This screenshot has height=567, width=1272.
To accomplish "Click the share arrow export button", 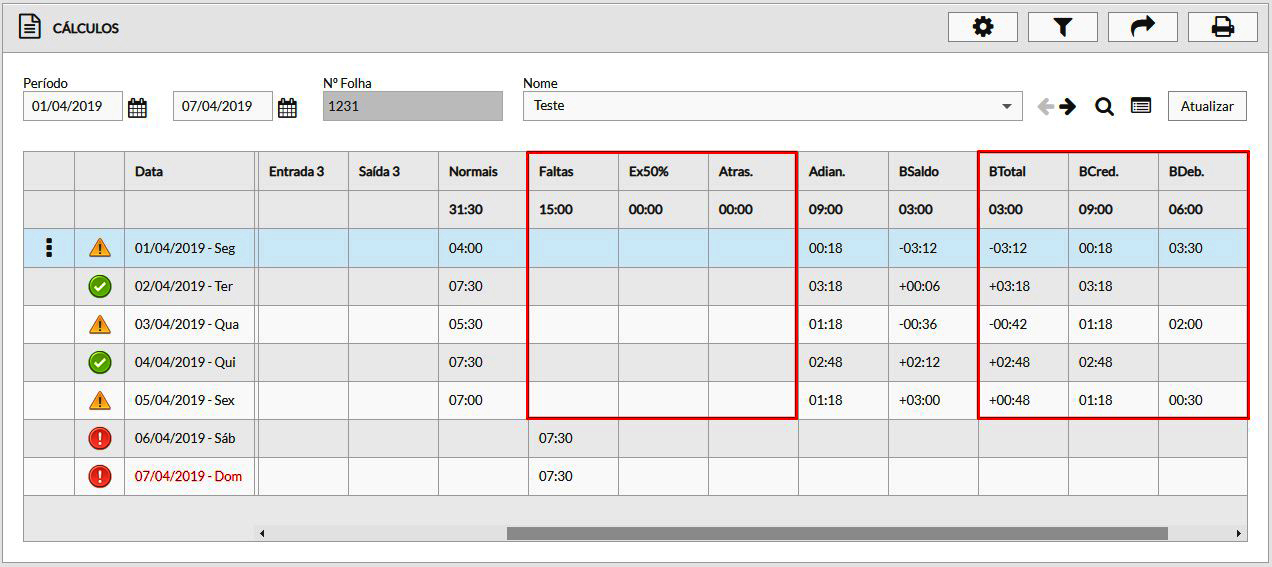I will 1142,27.
